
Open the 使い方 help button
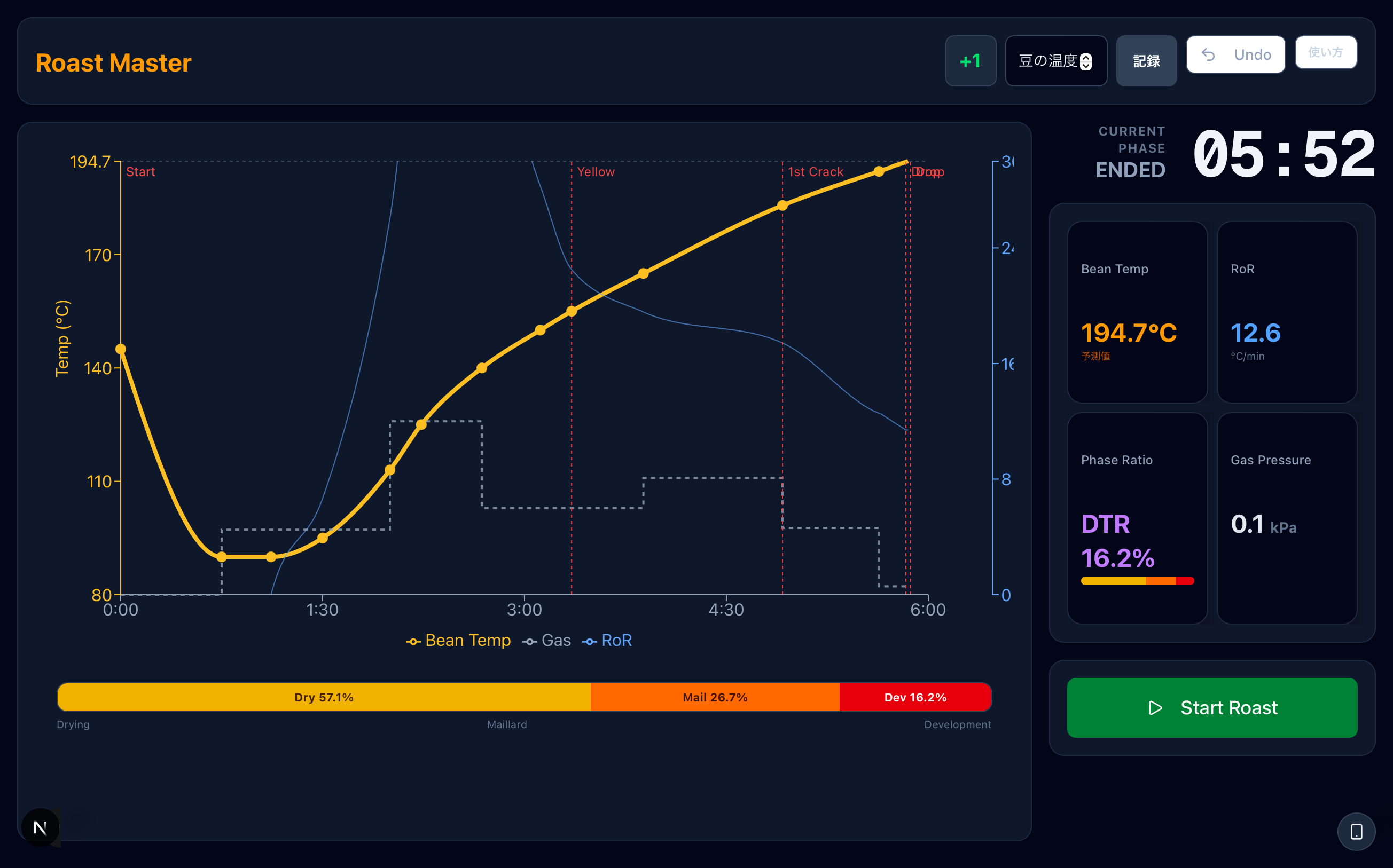tap(1325, 52)
